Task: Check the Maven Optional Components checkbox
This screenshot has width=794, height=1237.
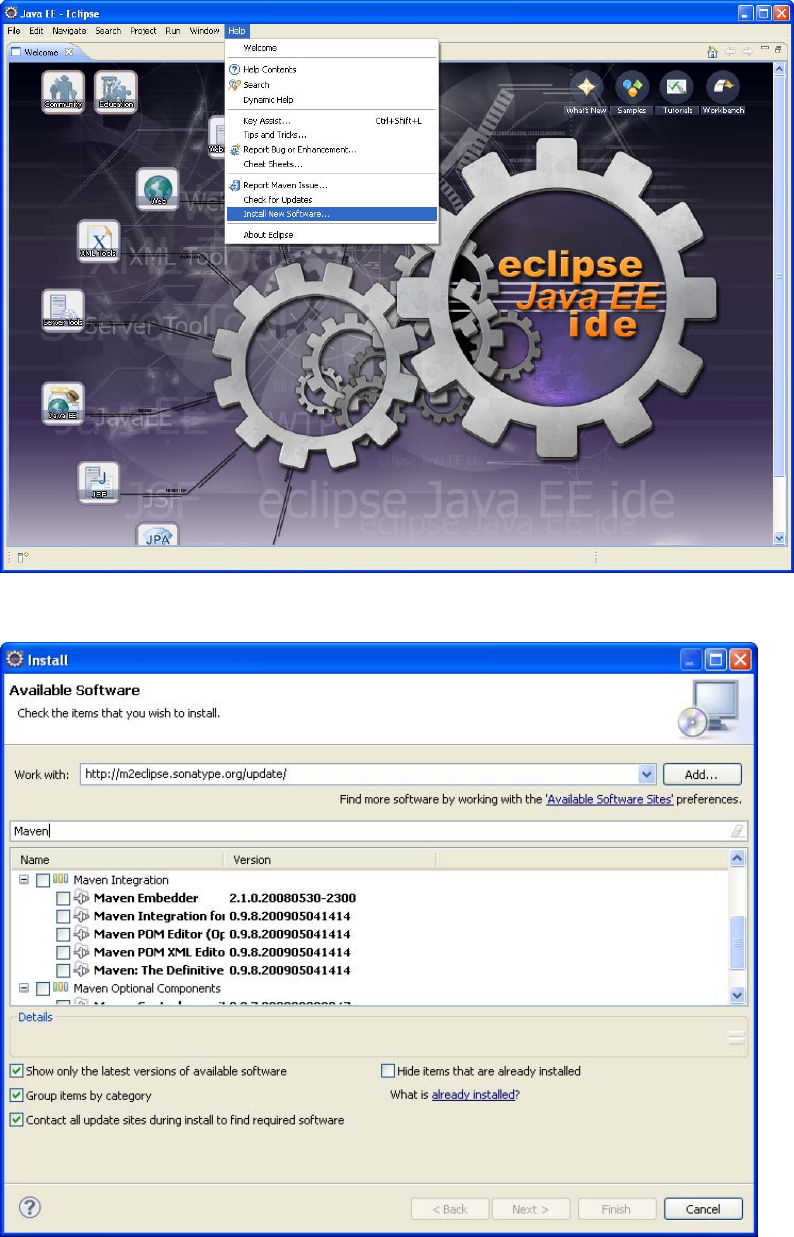Action: pyautogui.click(x=43, y=988)
